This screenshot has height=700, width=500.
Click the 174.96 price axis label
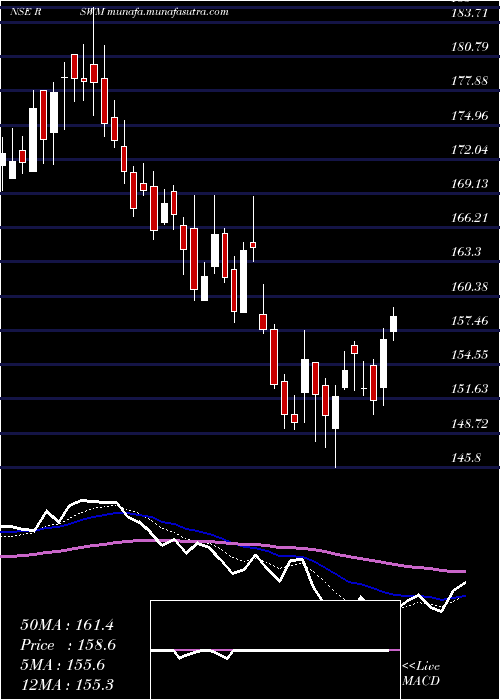pos(468,116)
